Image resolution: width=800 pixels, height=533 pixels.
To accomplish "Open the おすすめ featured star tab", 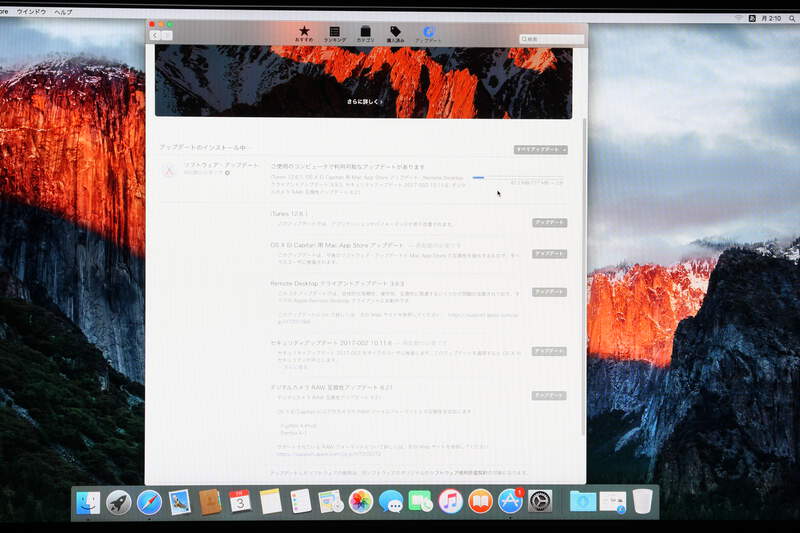I will point(304,34).
